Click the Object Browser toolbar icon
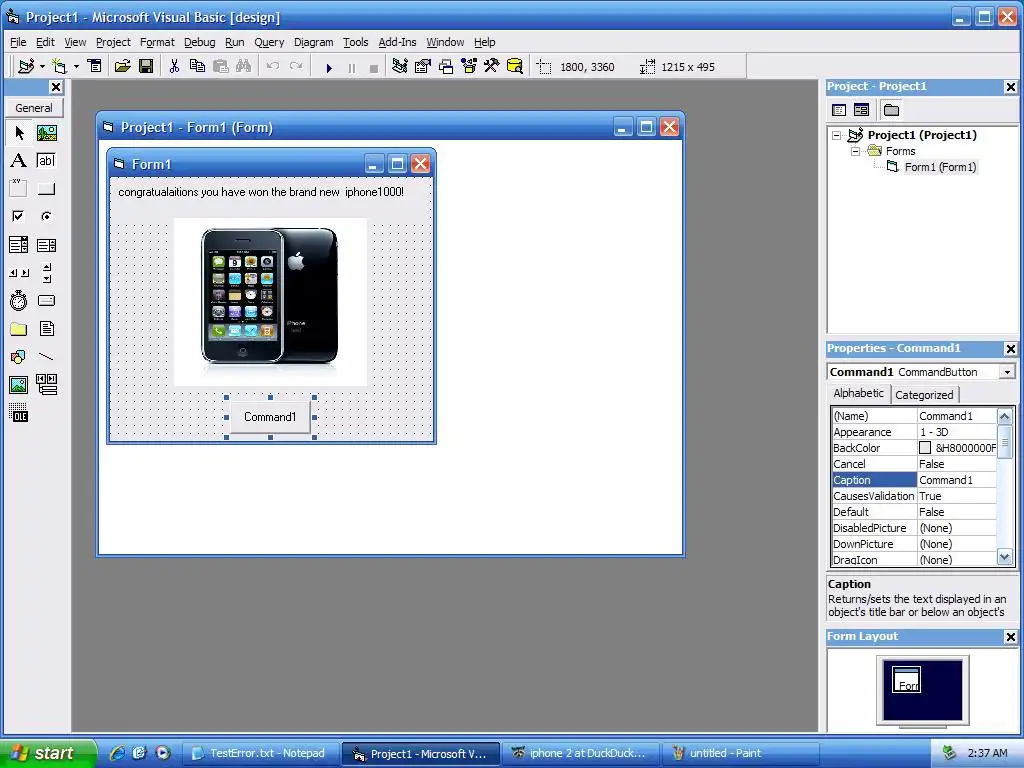The width and height of the screenshot is (1024, 768). (x=469, y=67)
